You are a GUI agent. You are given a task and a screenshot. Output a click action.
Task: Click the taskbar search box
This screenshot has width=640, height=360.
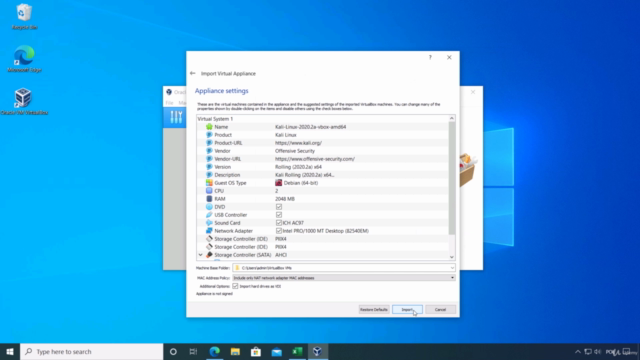[x=91, y=351]
